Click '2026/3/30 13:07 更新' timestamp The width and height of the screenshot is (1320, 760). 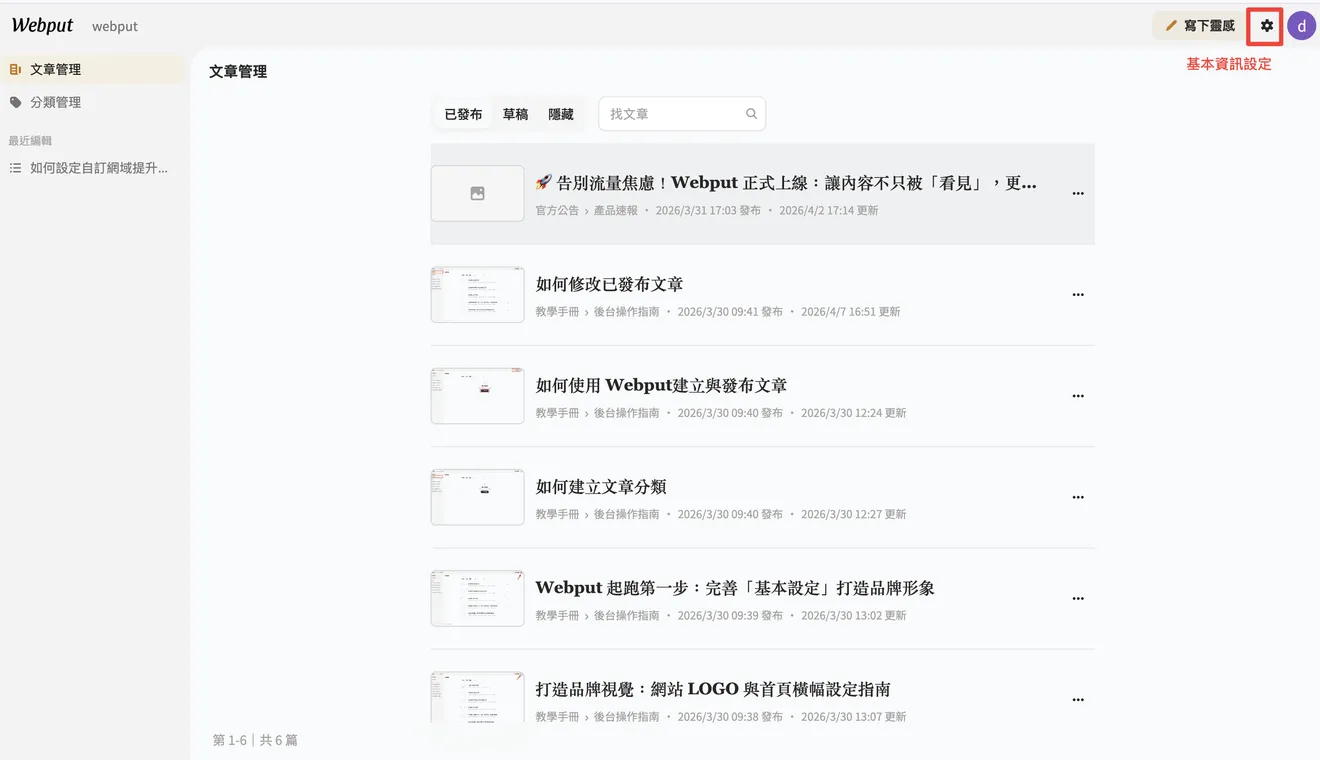pos(854,717)
